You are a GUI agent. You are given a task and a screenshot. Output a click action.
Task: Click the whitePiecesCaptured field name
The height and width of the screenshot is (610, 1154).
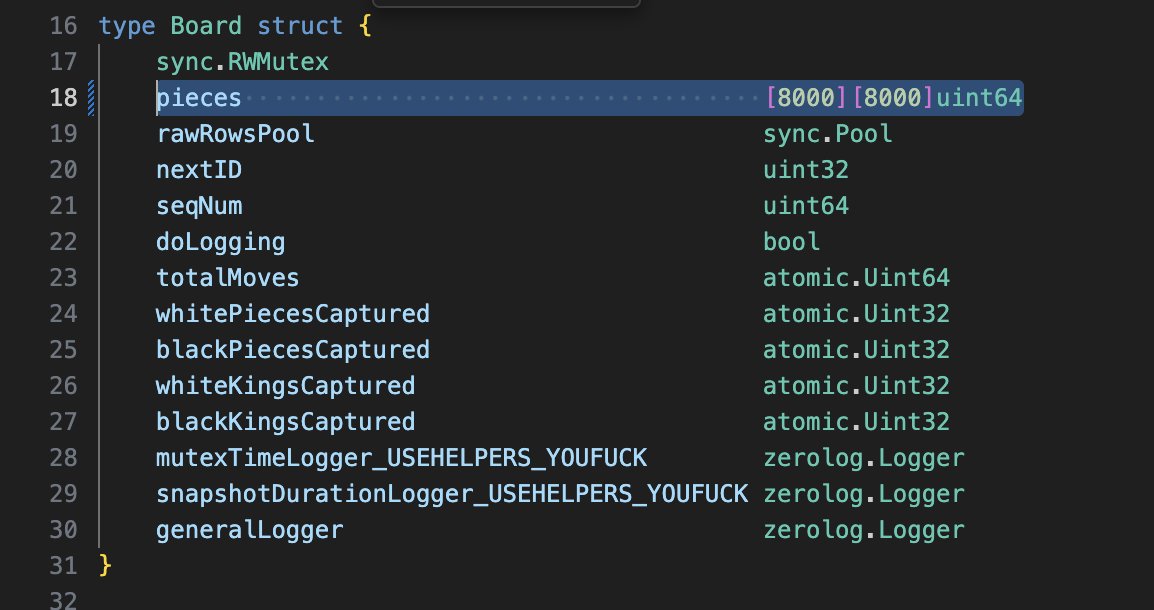tap(293, 314)
